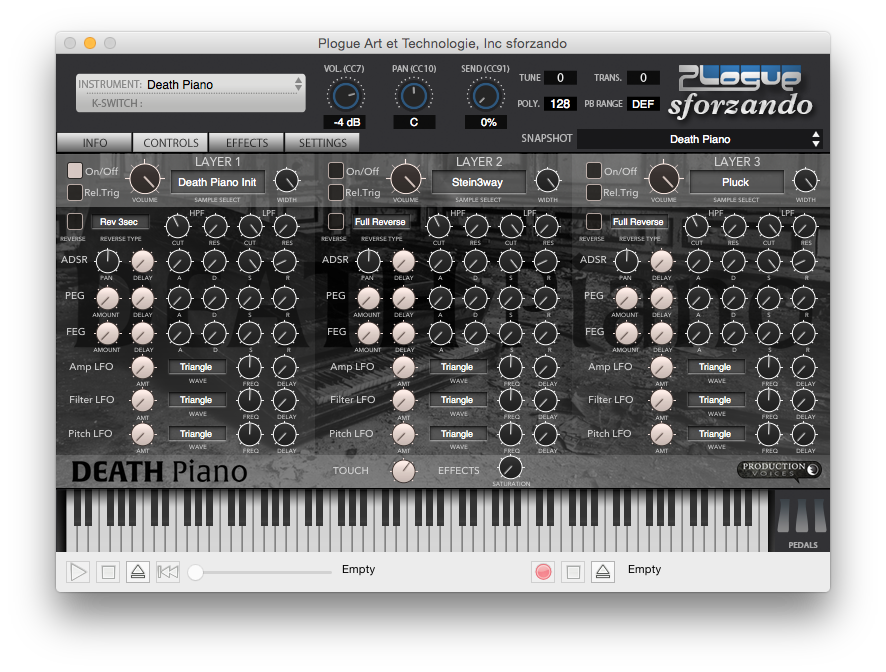Click the eject icon beside the record controls
The height and width of the screenshot is (672, 886).
tap(603, 572)
